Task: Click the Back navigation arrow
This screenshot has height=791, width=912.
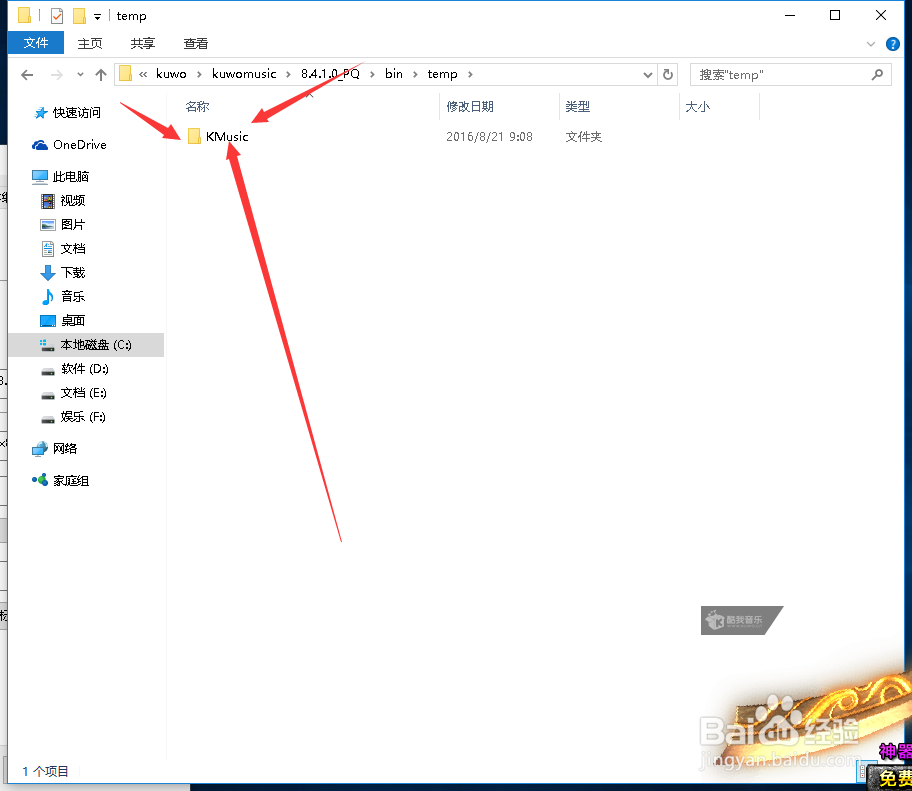Action: pyautogui.click(x=27, y=74)
